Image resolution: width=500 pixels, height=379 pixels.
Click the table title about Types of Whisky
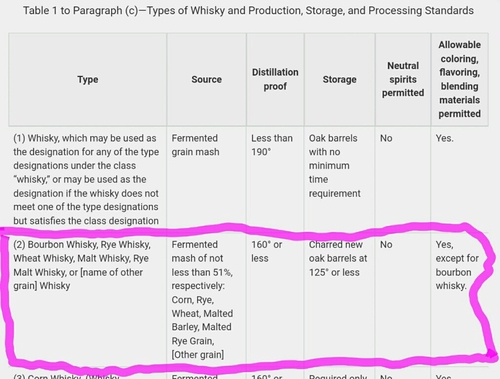[x=248, y=10]
